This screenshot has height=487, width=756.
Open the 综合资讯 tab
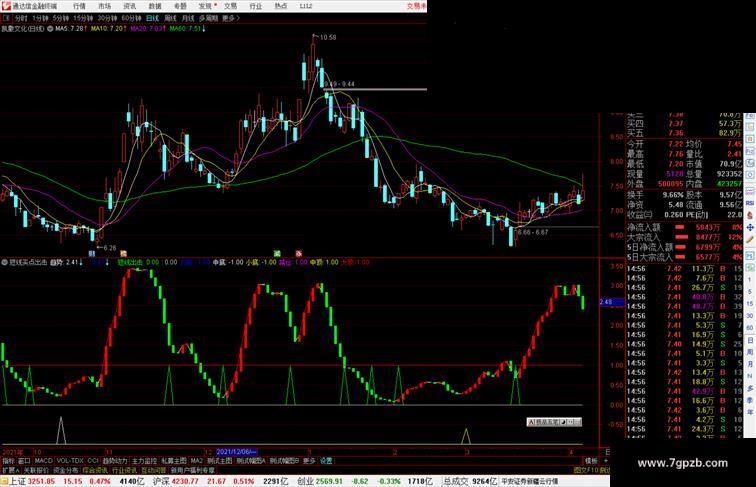pos(95,470)
